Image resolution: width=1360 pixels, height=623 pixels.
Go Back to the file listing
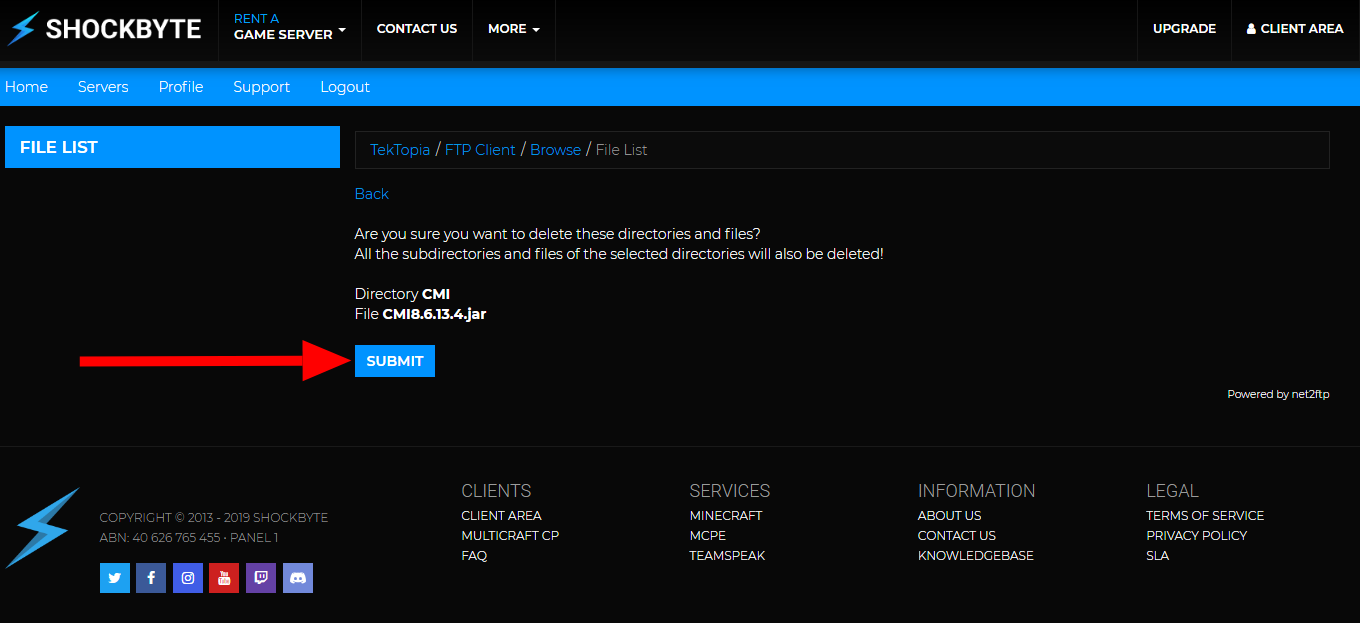(x=371, y=193)
